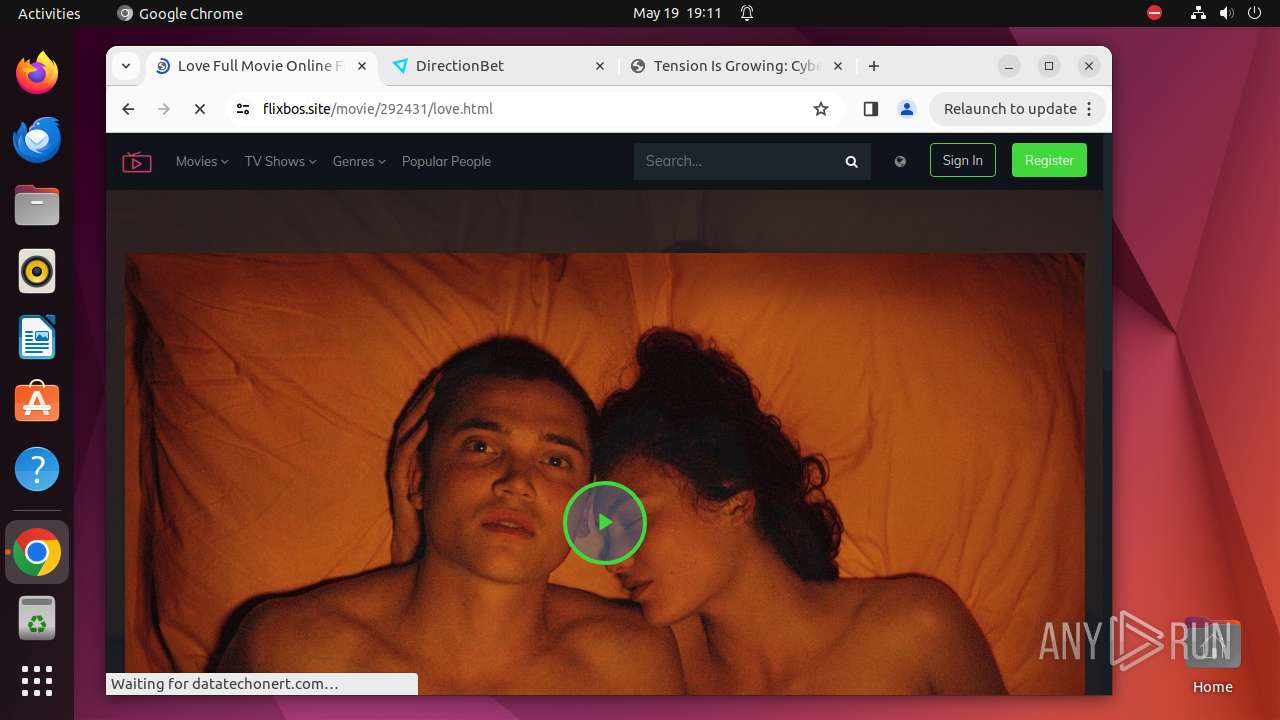Viewport: 1280px width, 720px height.
Task: Open the Activities overview
Action: [x=49, y=13]
